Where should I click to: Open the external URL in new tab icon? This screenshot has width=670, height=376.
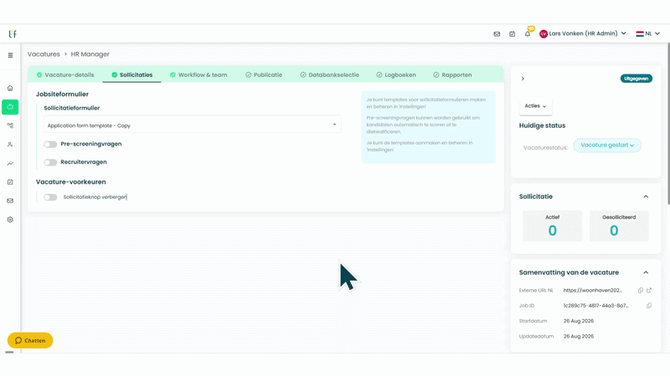click(649, 291)
